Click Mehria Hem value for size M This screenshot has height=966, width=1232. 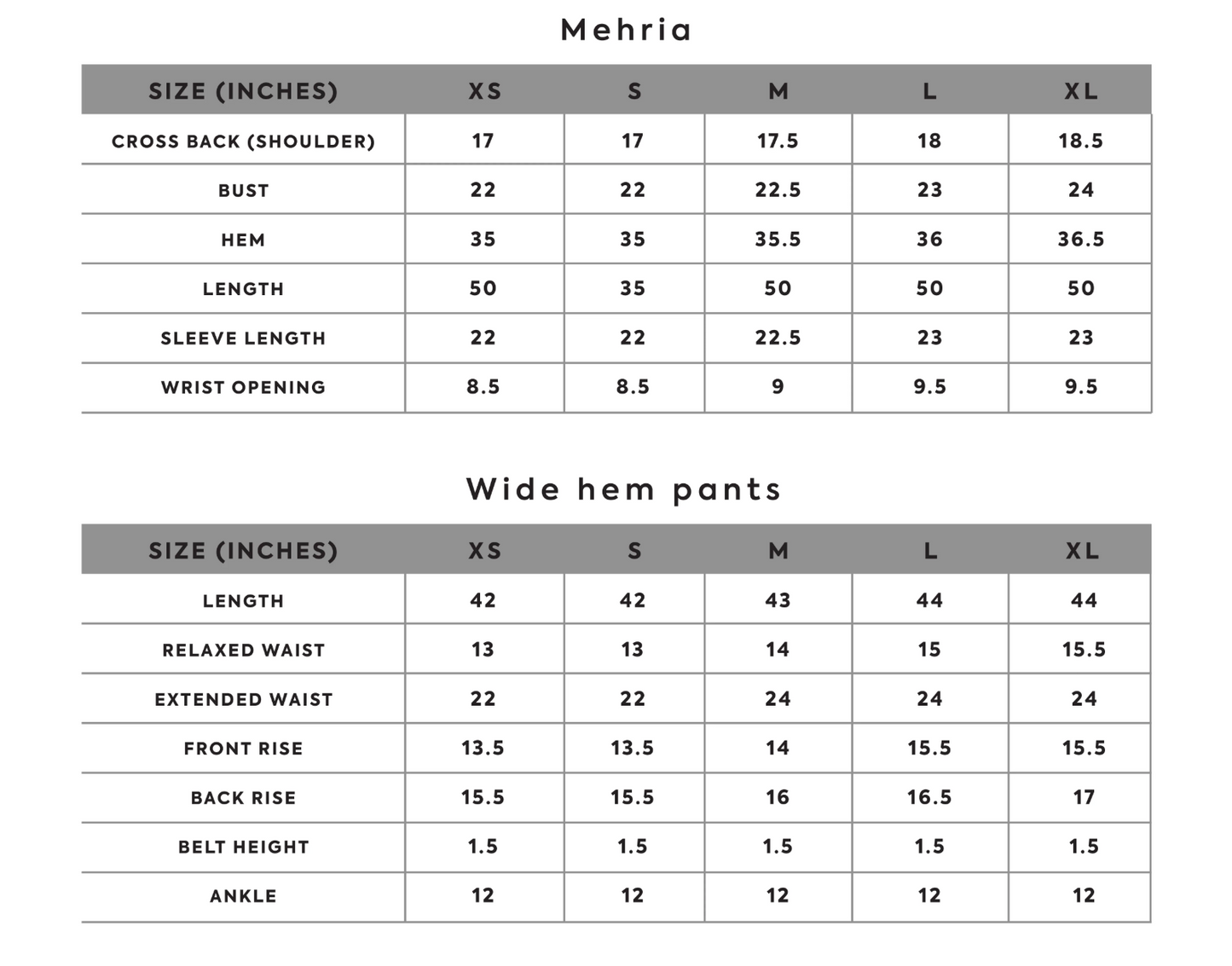[x=778, y=240]
